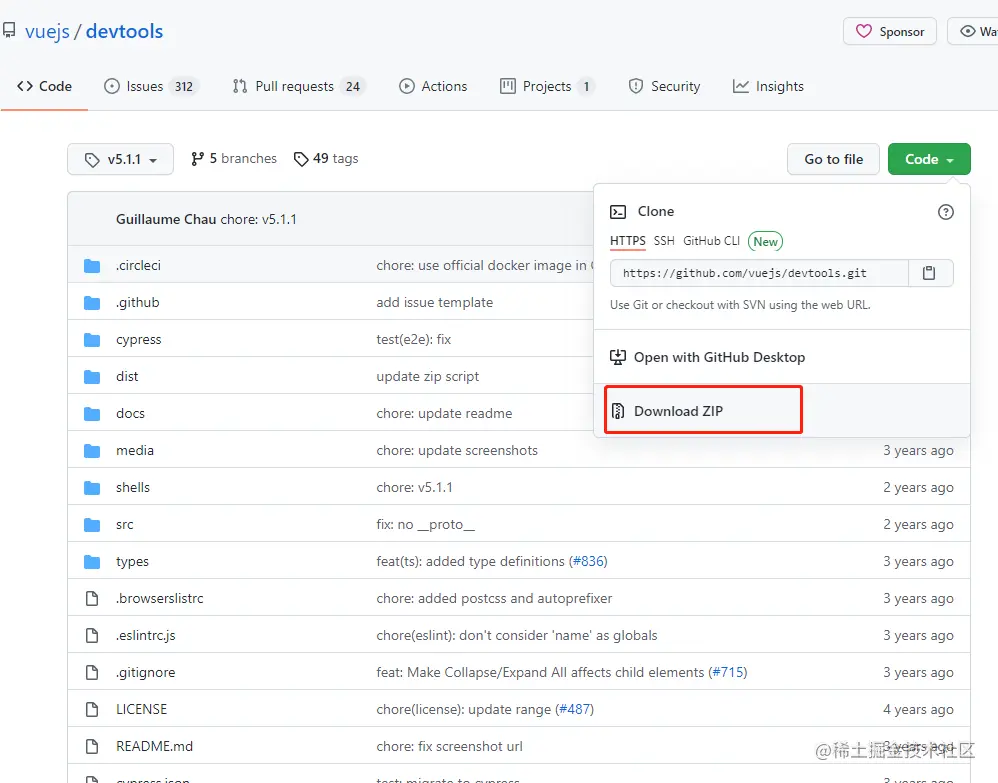This screenshot has width=998, height=783.
Task: Open the vuejs organization link
Action: click(x=47, y=31)
